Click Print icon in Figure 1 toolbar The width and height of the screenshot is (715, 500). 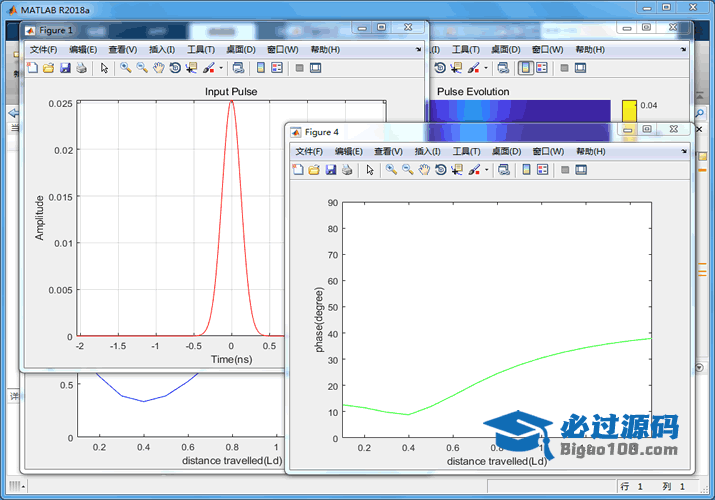81,68
